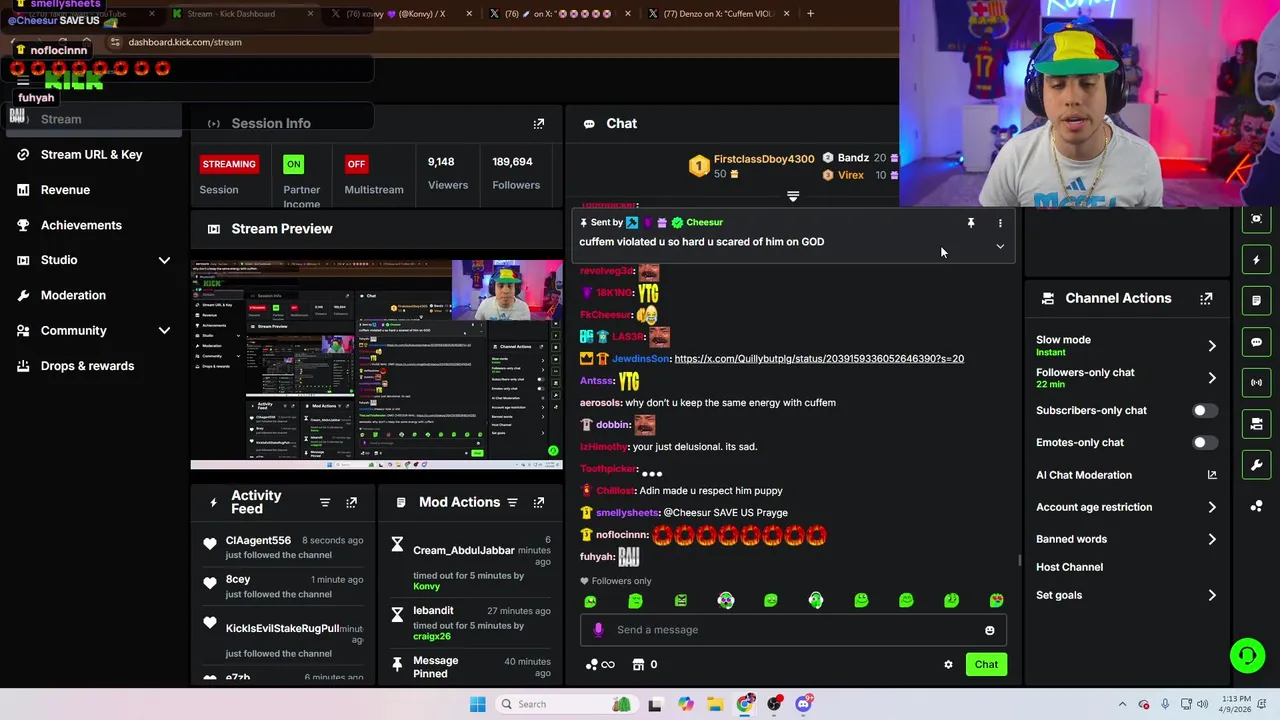Open Drops & rewards page

(87, 366)
